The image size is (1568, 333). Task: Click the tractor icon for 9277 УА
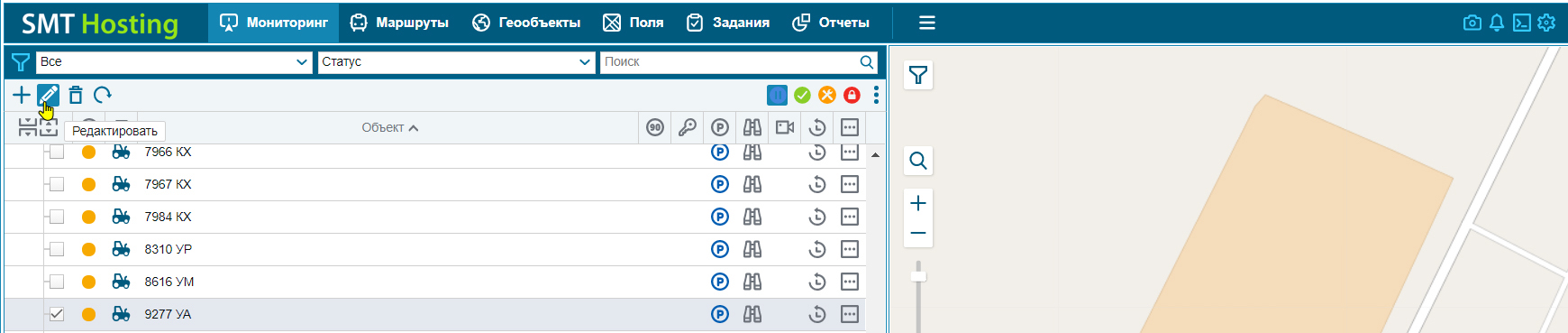coord(121,314)
